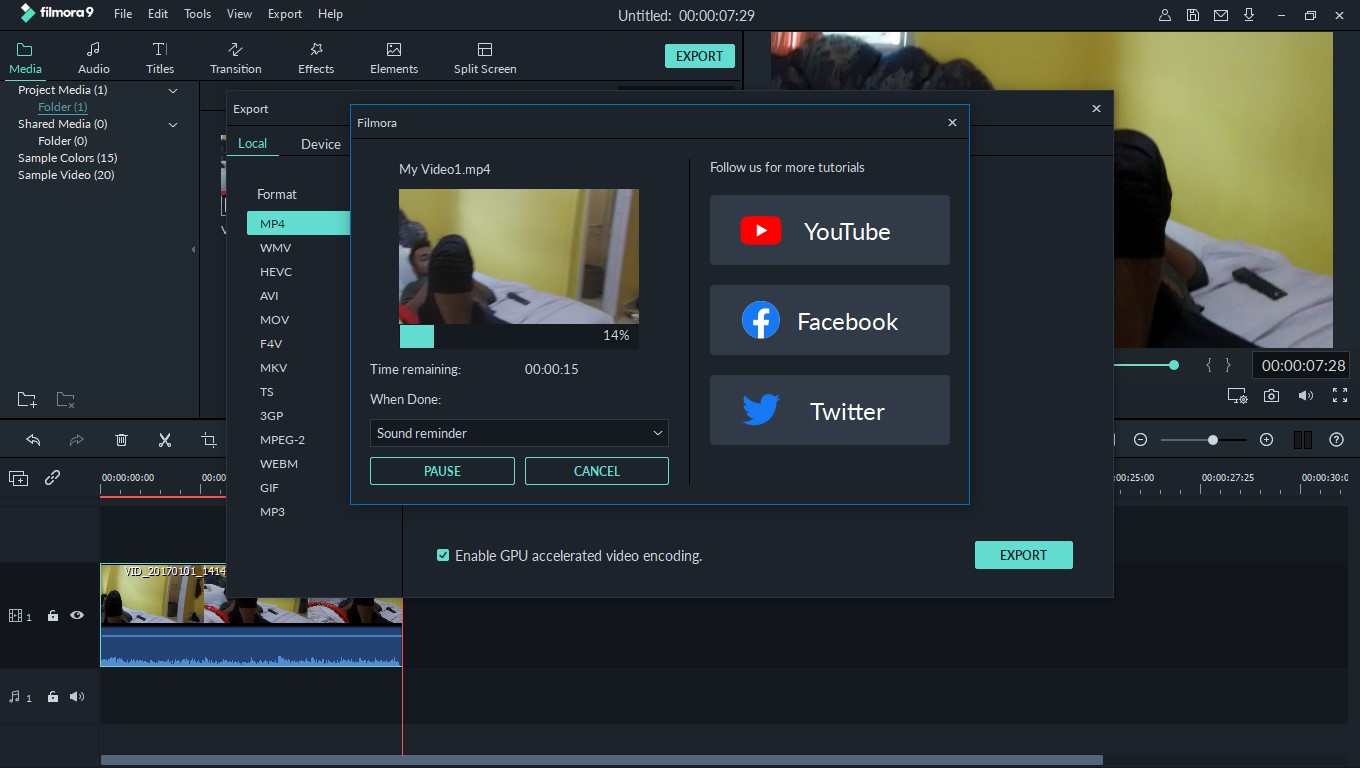This screenshot has height=768, width=1360.
Task: Open the Twitter follow button
Action: coord(830,410)
